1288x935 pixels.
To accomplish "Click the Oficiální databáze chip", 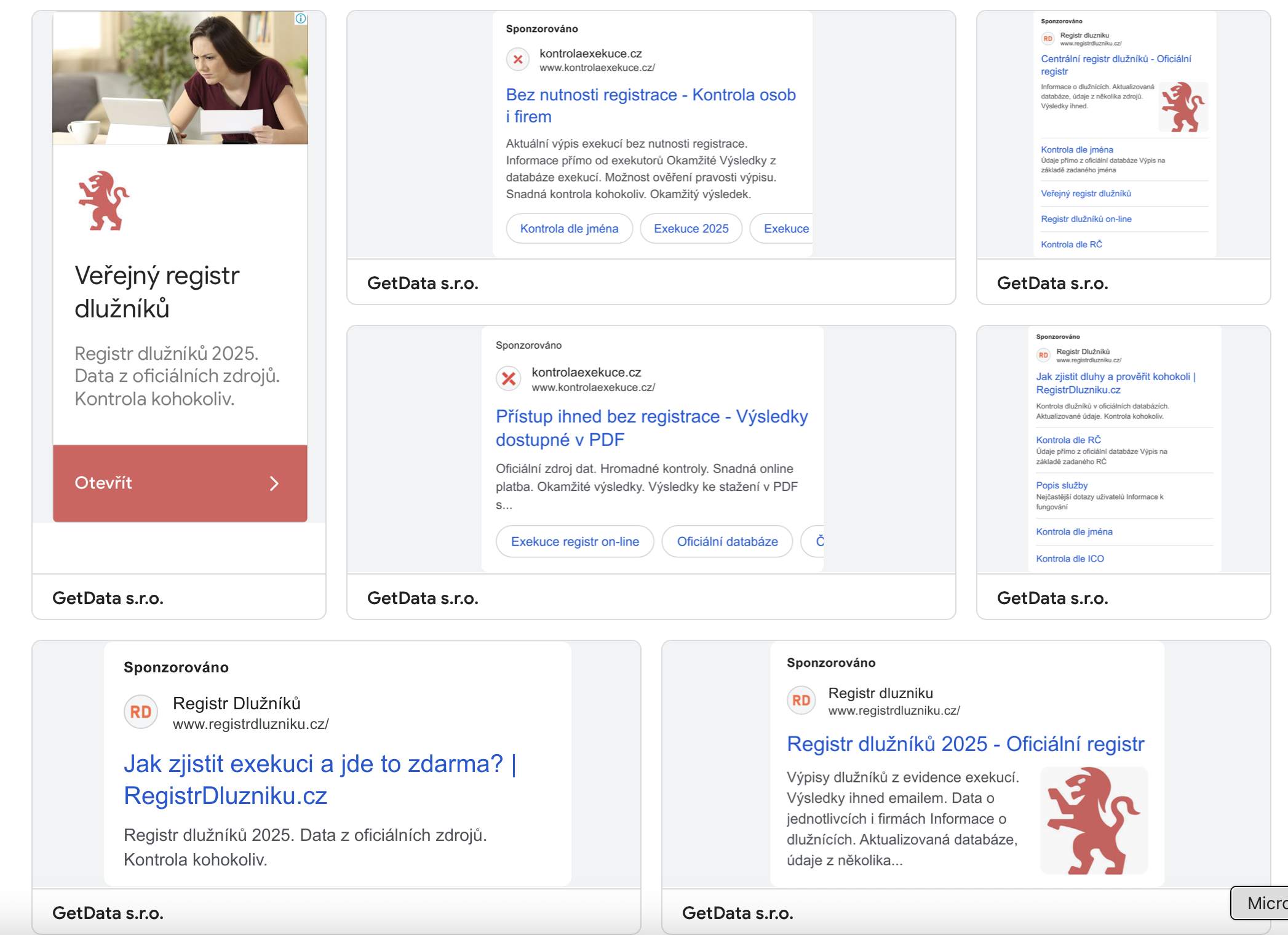I will pos(727,541).
